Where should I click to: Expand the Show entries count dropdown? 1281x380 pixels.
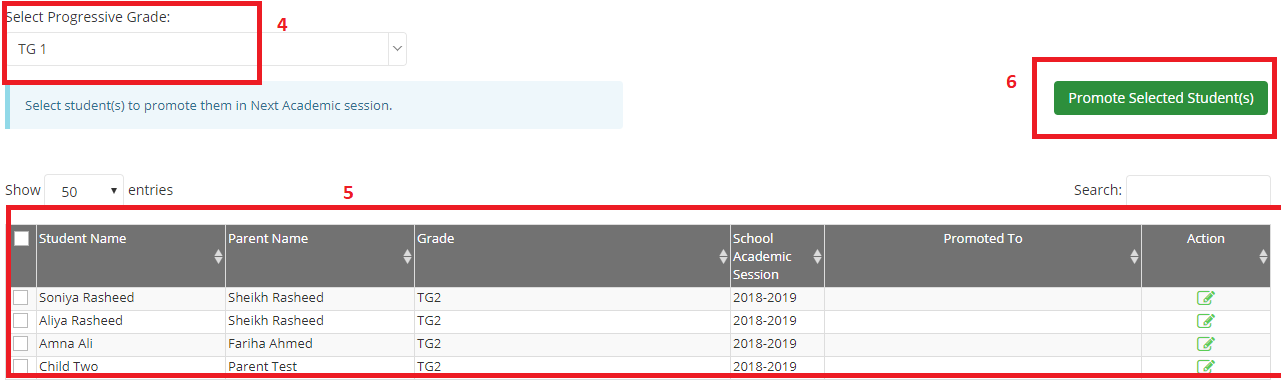(x=84, y=190)
